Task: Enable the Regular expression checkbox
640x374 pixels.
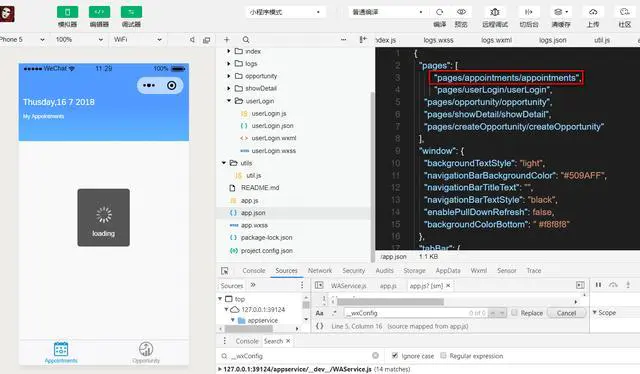Action: point(443,355)
